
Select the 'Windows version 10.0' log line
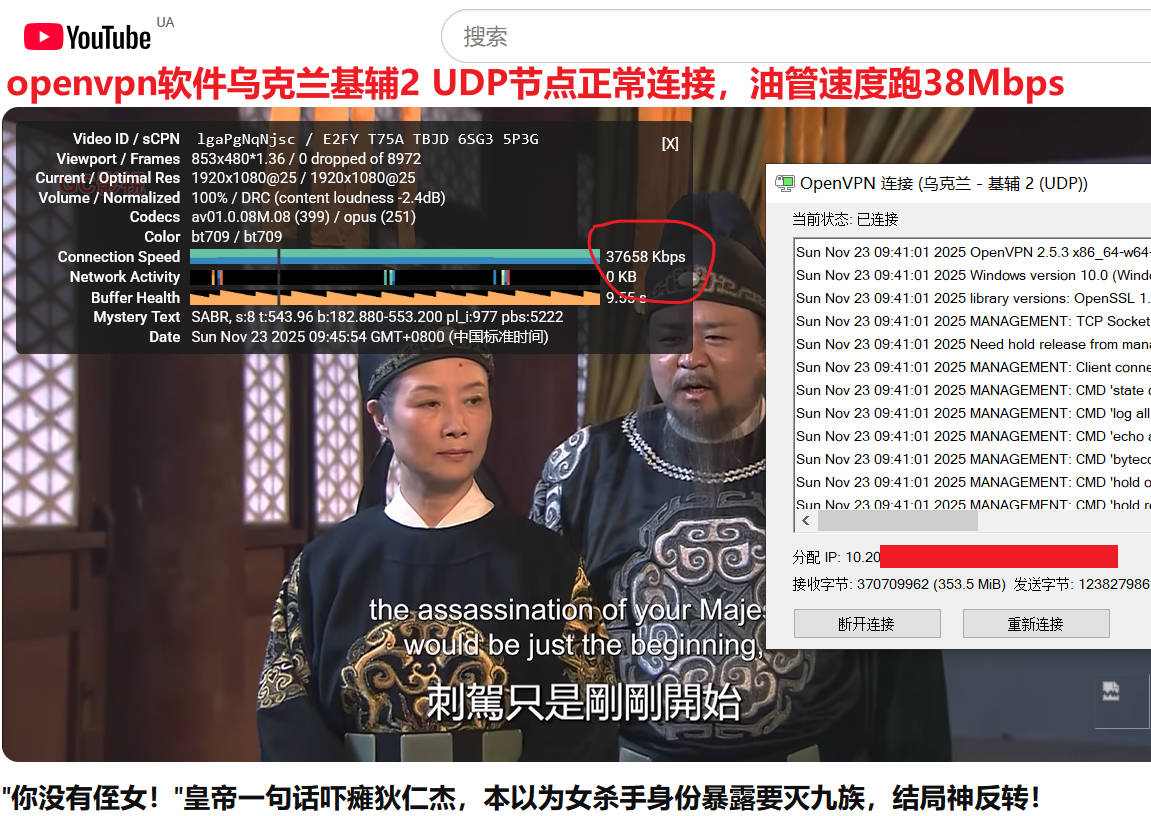click(x=972, y=275)
